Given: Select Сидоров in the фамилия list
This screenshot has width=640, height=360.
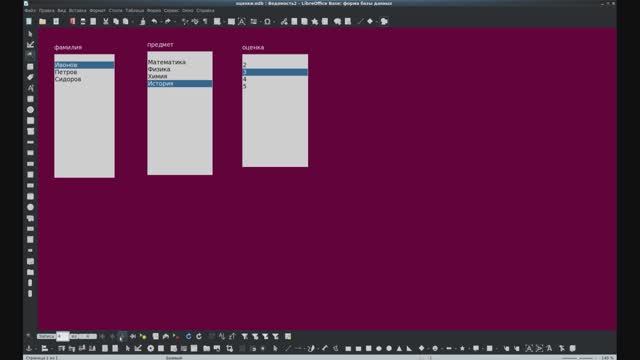Looking at the screenshot, I should [x=84, y=79].
